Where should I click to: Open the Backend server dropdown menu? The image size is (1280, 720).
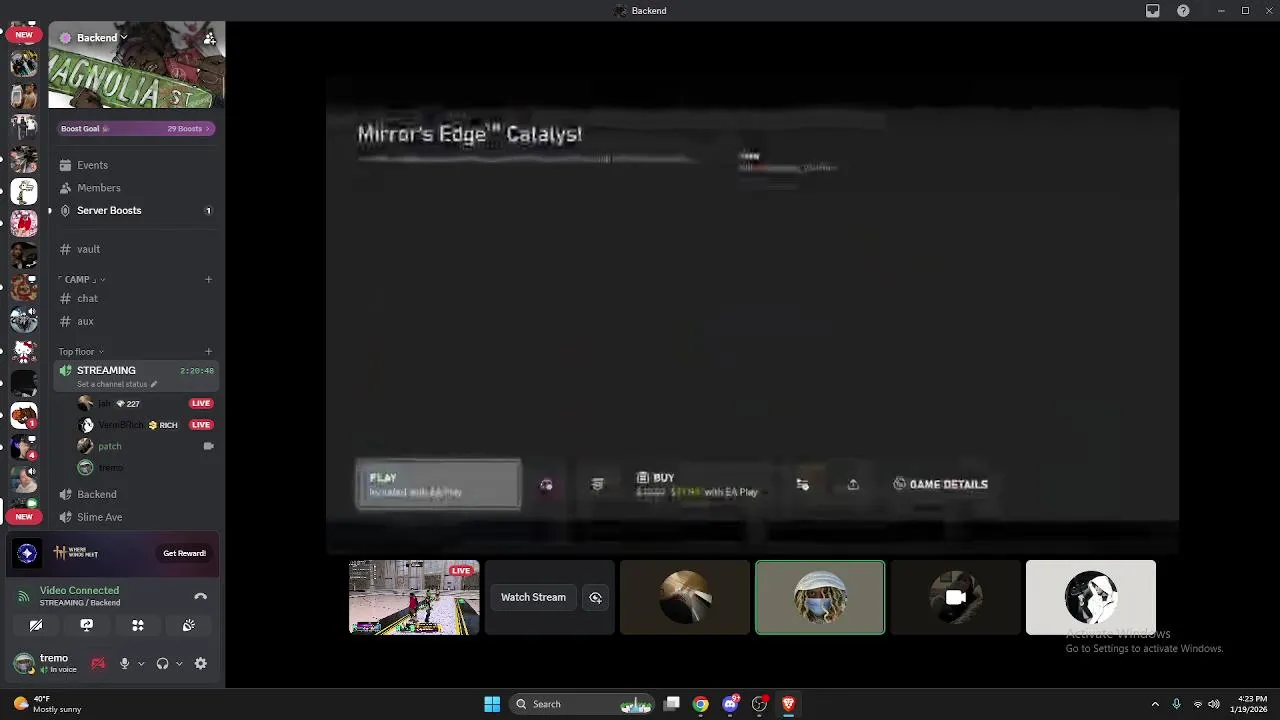(x=102, y=38)
